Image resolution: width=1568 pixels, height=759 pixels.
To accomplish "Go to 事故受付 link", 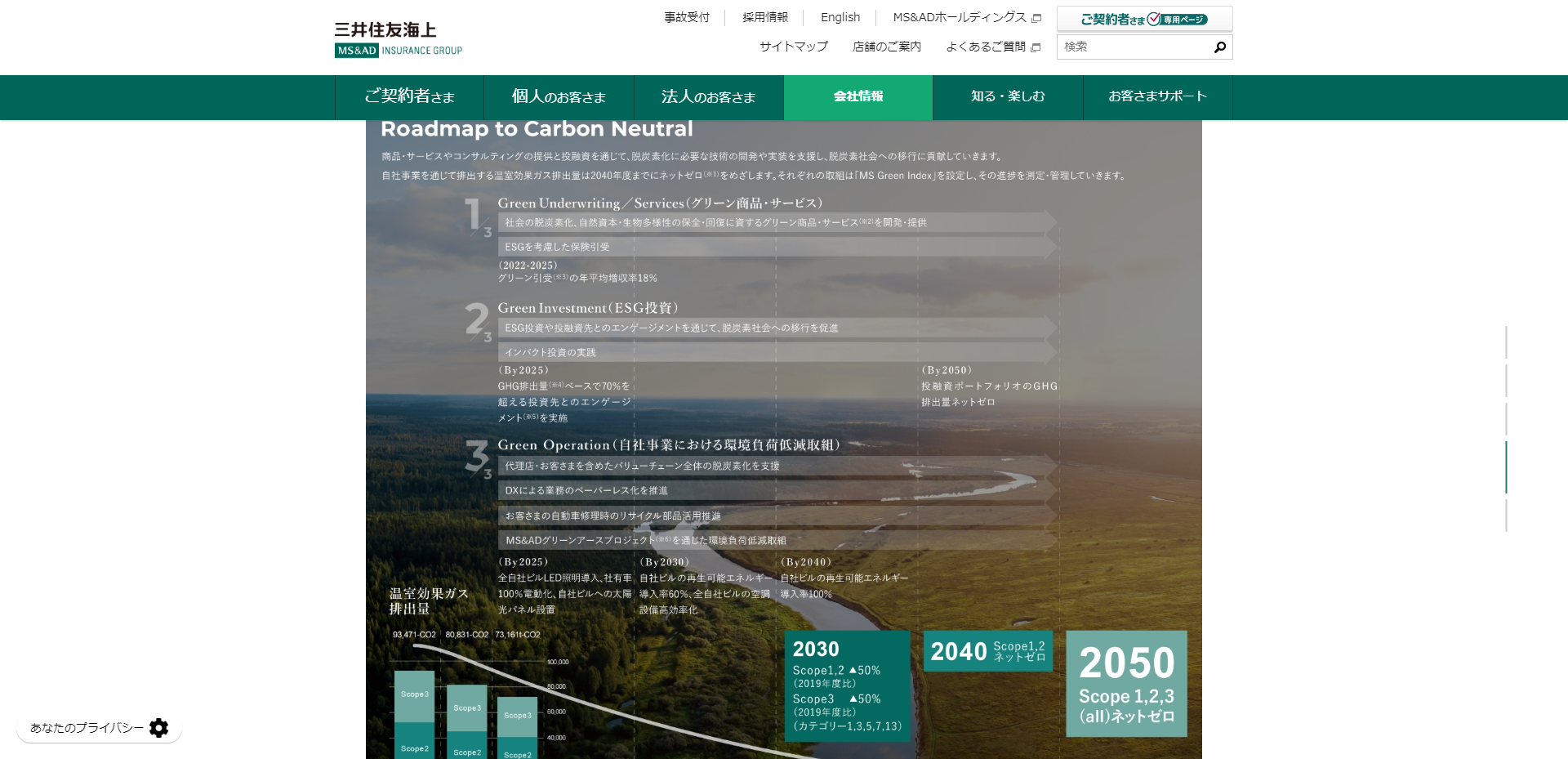I will pos(687,17).
